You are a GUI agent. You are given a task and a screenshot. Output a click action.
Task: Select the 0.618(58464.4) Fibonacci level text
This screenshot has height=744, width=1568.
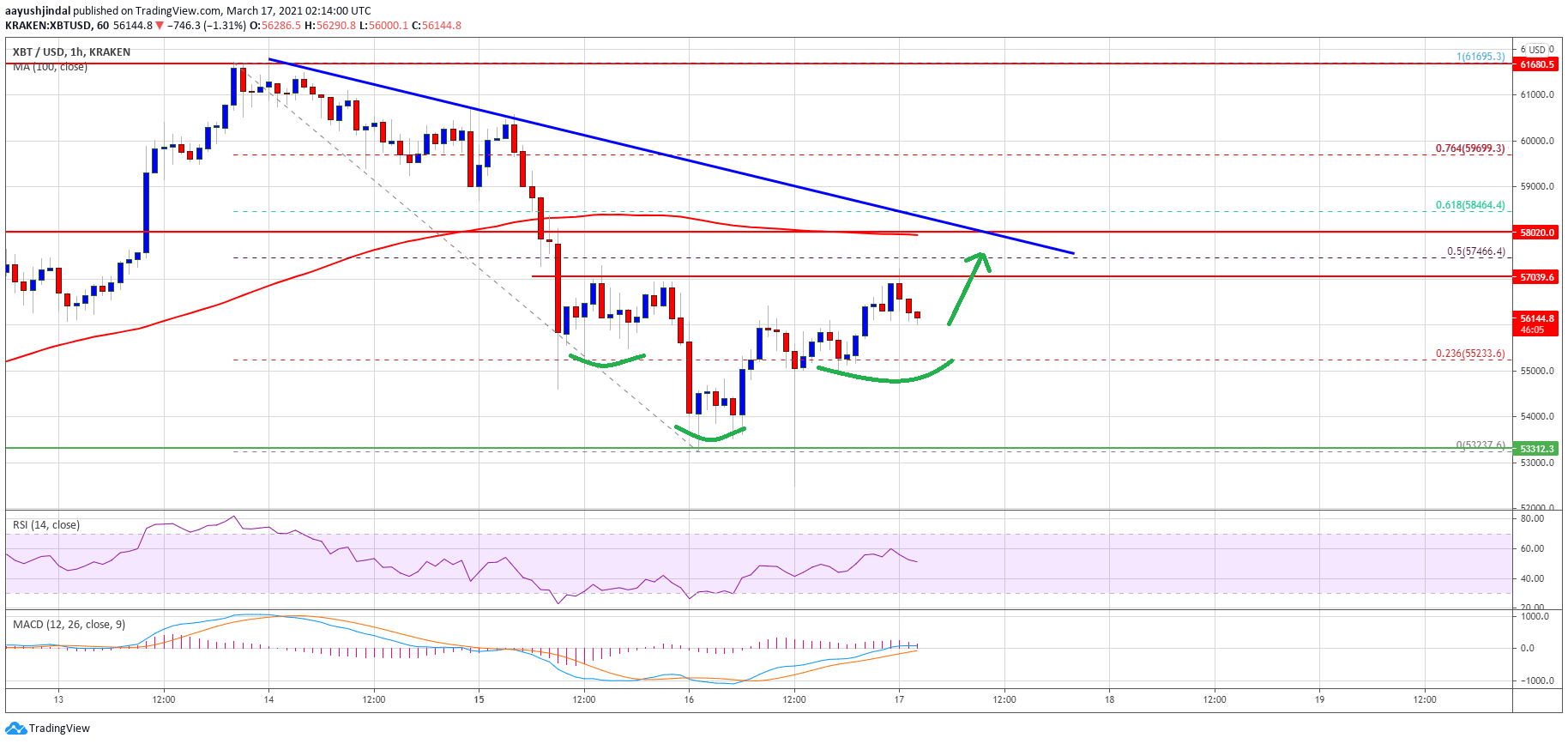tap(1470, 206)
